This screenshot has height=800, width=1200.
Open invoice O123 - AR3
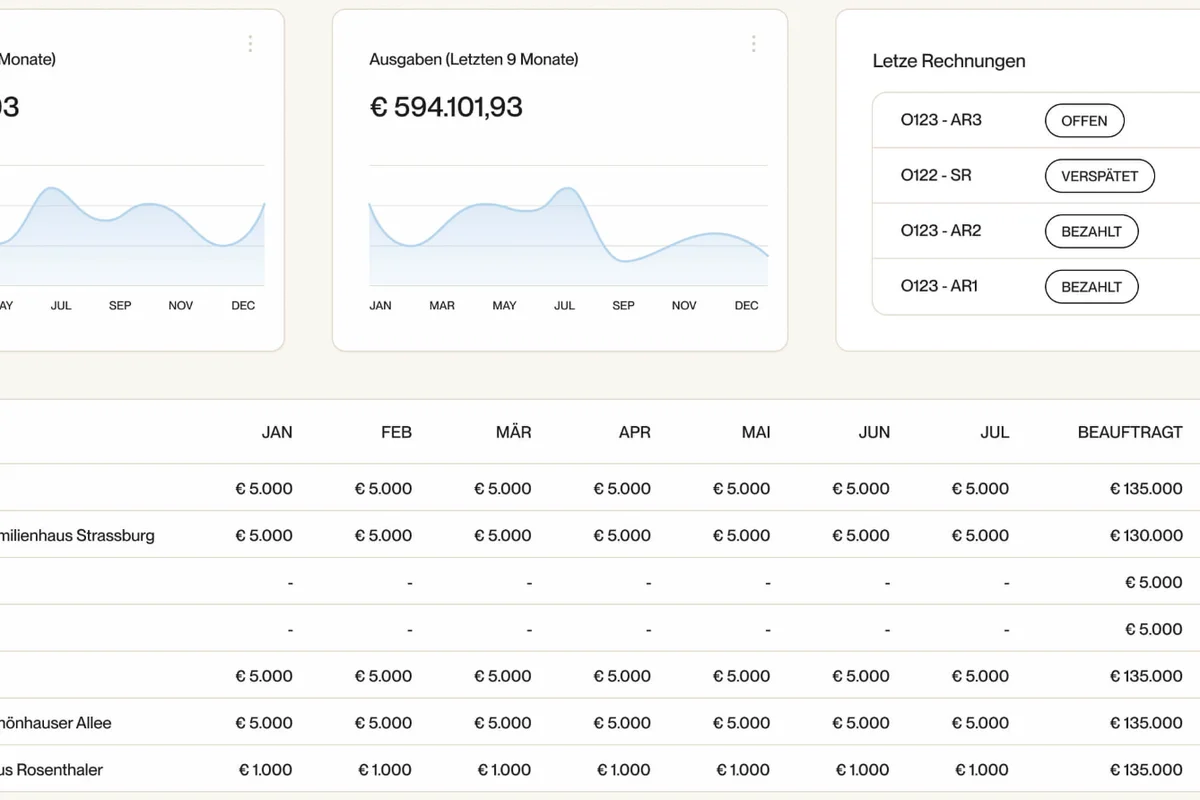click(941, 120)
